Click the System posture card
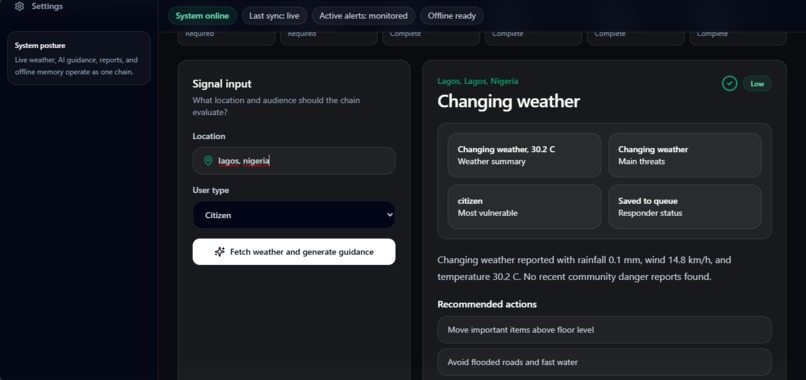The image size is (806, 380). (x=79, y=58)
